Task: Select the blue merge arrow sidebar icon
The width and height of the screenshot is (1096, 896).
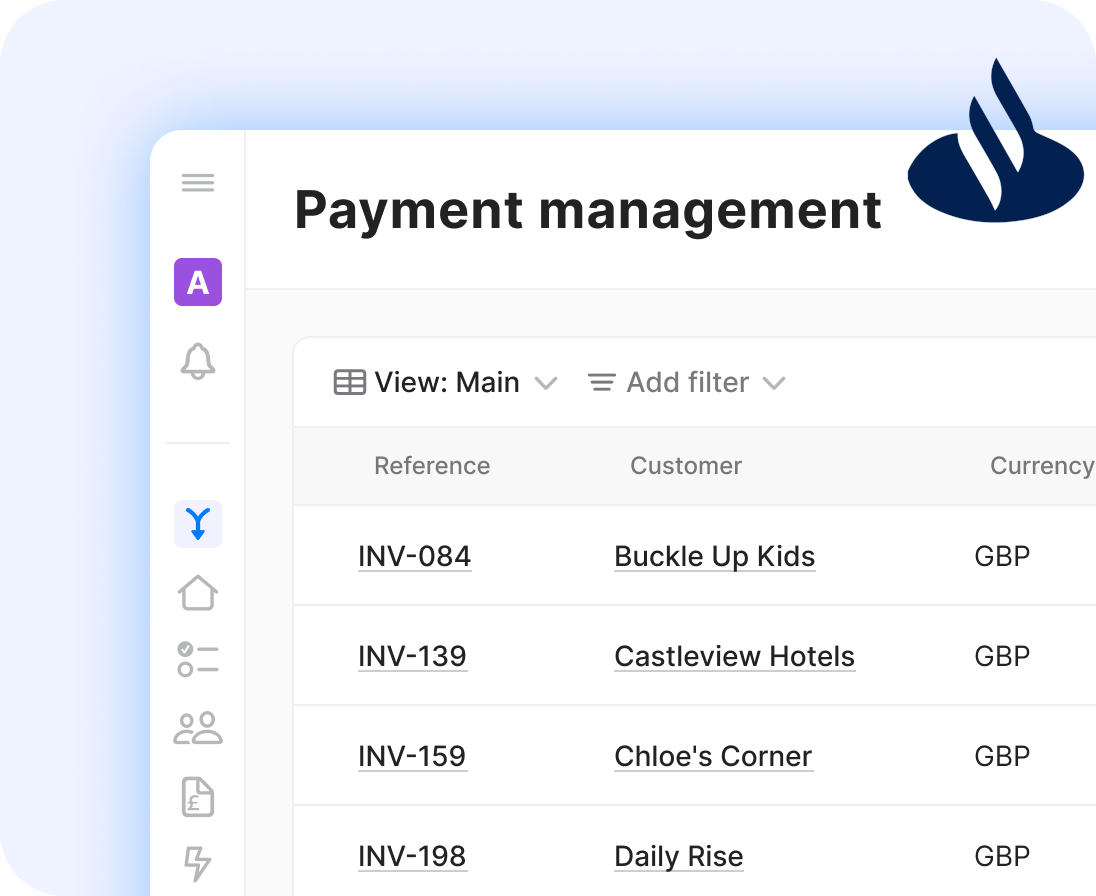Action: [198, 524]
